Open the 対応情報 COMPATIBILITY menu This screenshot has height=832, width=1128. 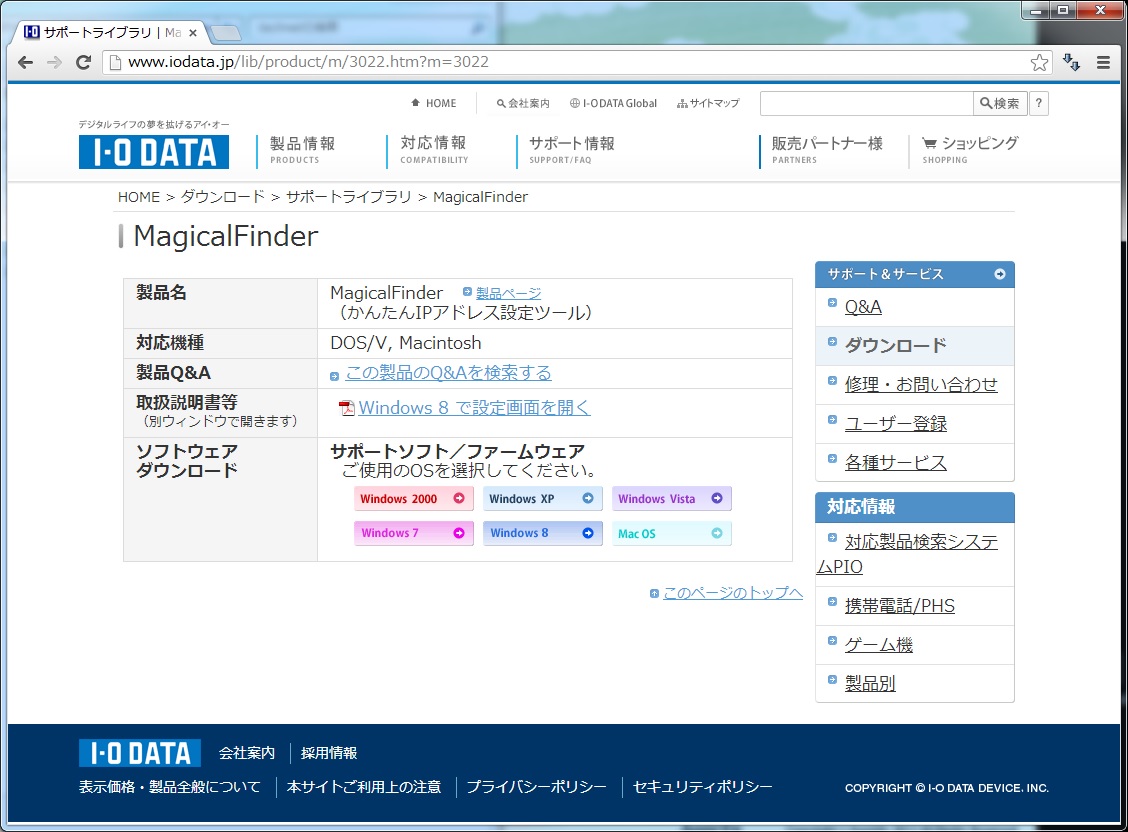tap(433, 149)
